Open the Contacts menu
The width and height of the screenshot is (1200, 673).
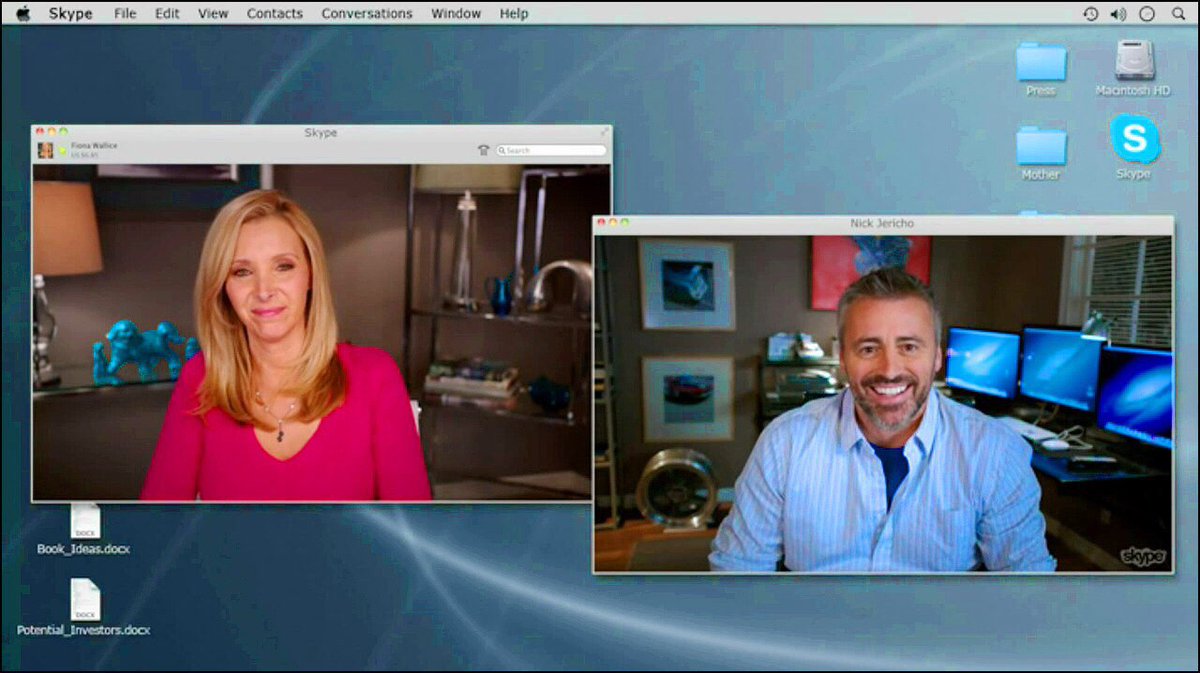275,14
